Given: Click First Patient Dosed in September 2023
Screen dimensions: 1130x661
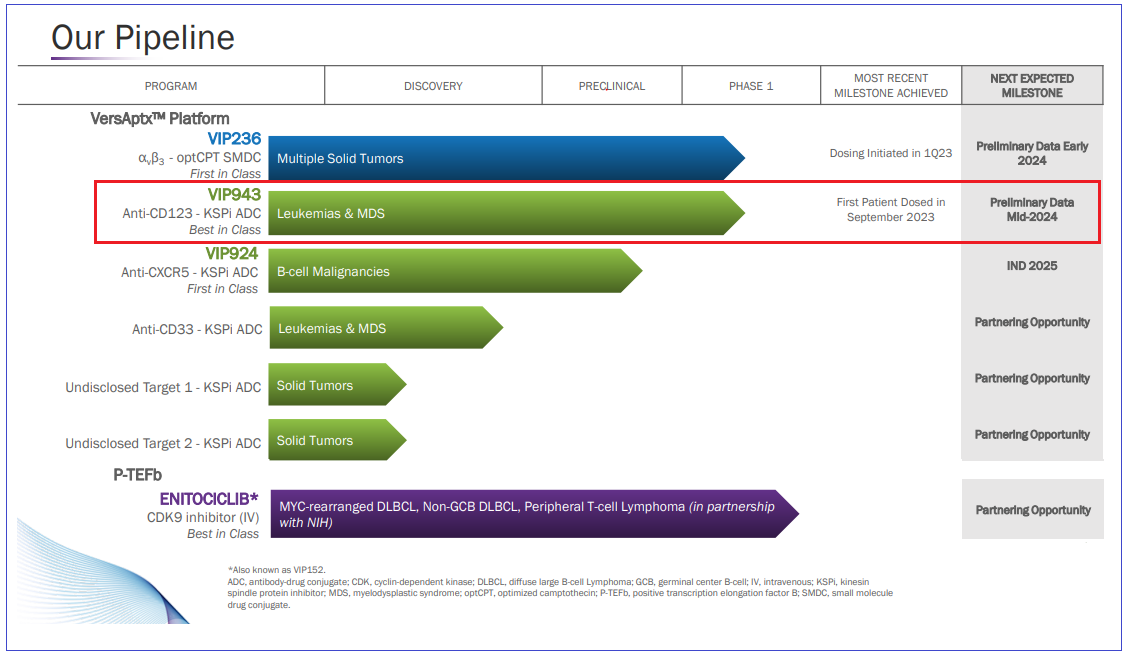Looking at the screenshot, I should pyautogui.click(x=890, y=209).
